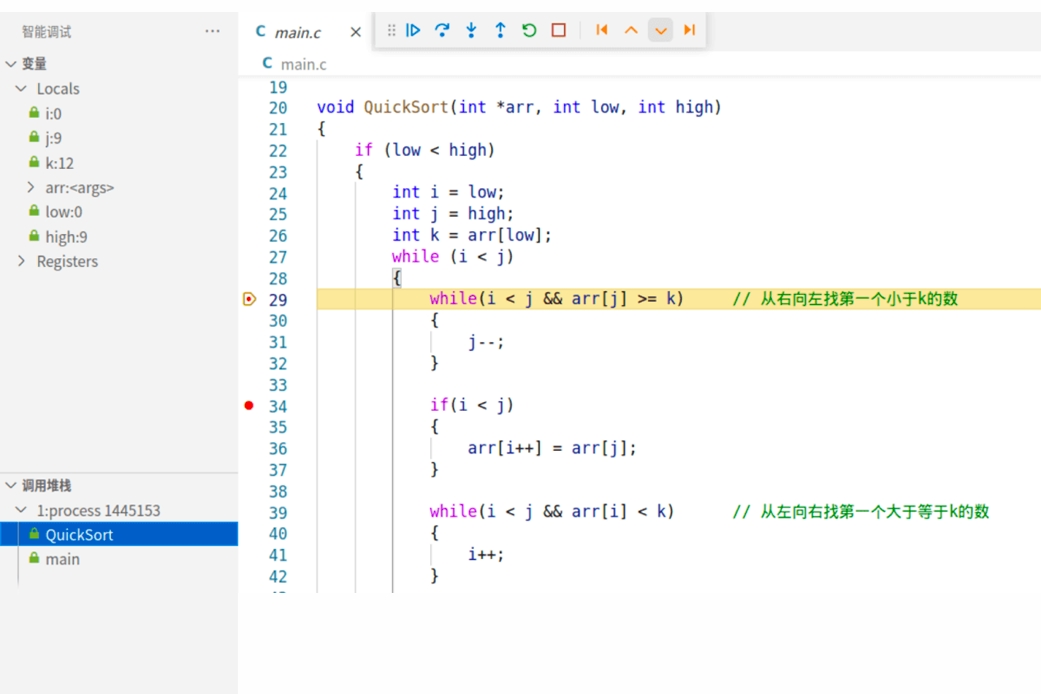
Task: Switch to the main.c tab
Action: [x=297, y=32]
